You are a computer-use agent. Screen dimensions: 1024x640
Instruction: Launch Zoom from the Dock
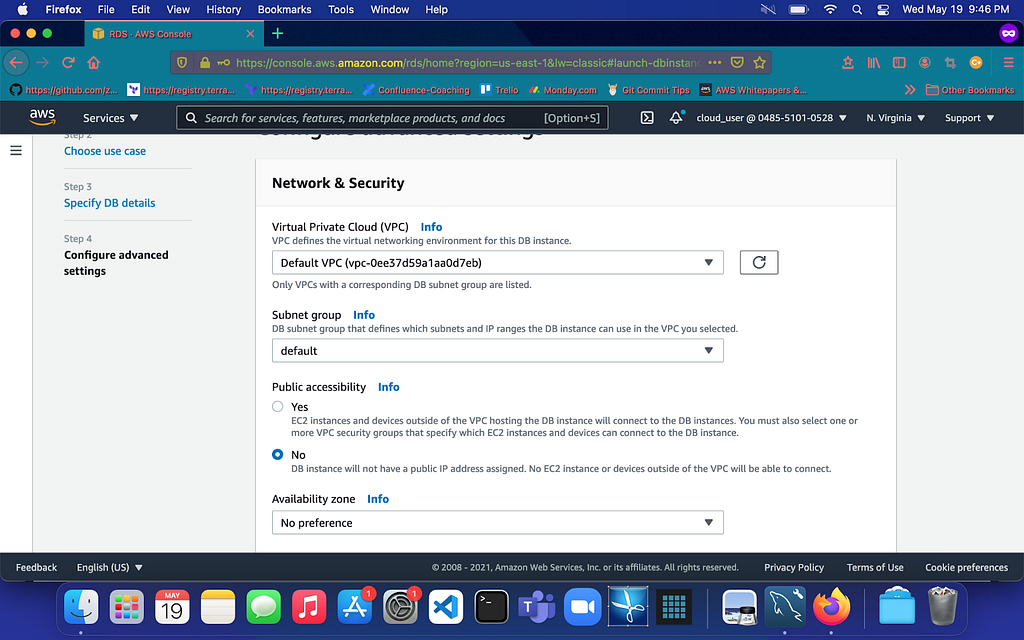pyautogui.click(x=583, y=607)
